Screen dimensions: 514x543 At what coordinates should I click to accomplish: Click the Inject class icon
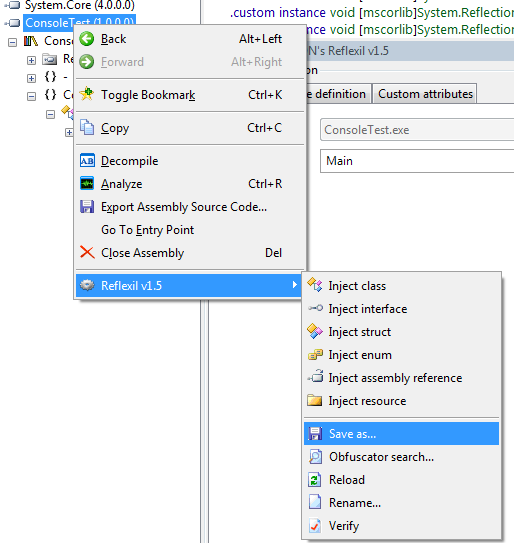click(x=314, y=285)
